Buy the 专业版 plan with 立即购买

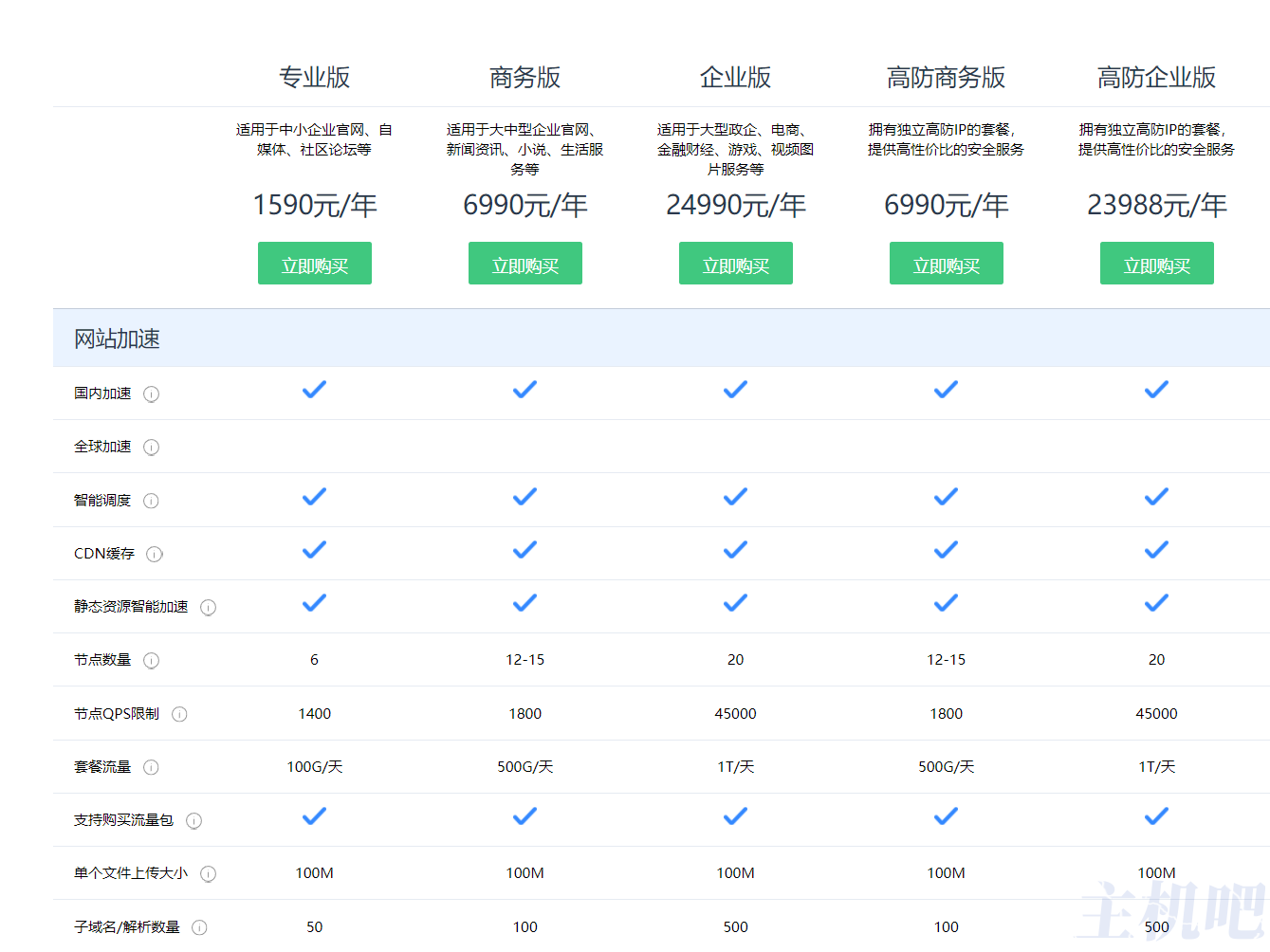[315, 264]
